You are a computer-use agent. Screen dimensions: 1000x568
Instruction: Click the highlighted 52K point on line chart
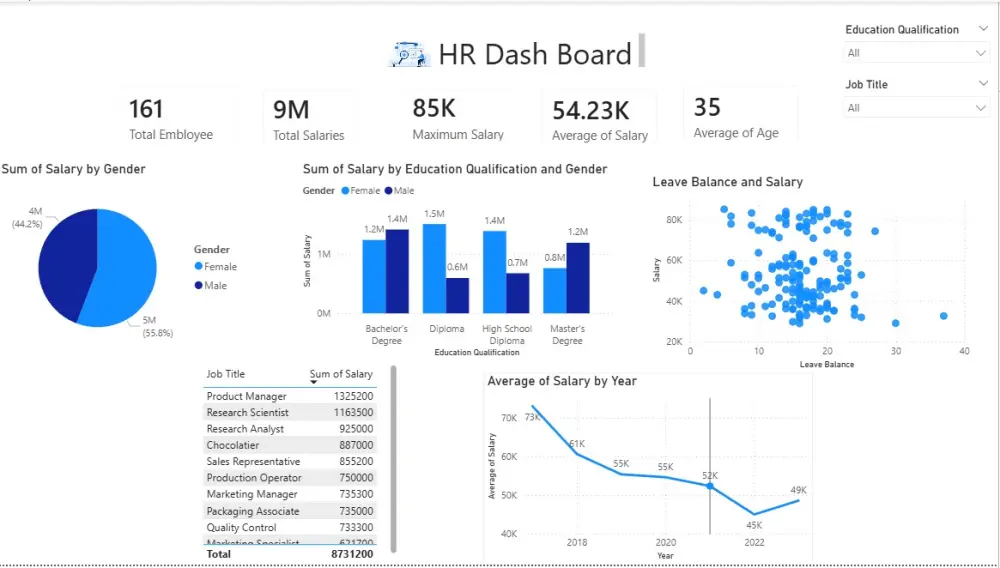(710, 486)
